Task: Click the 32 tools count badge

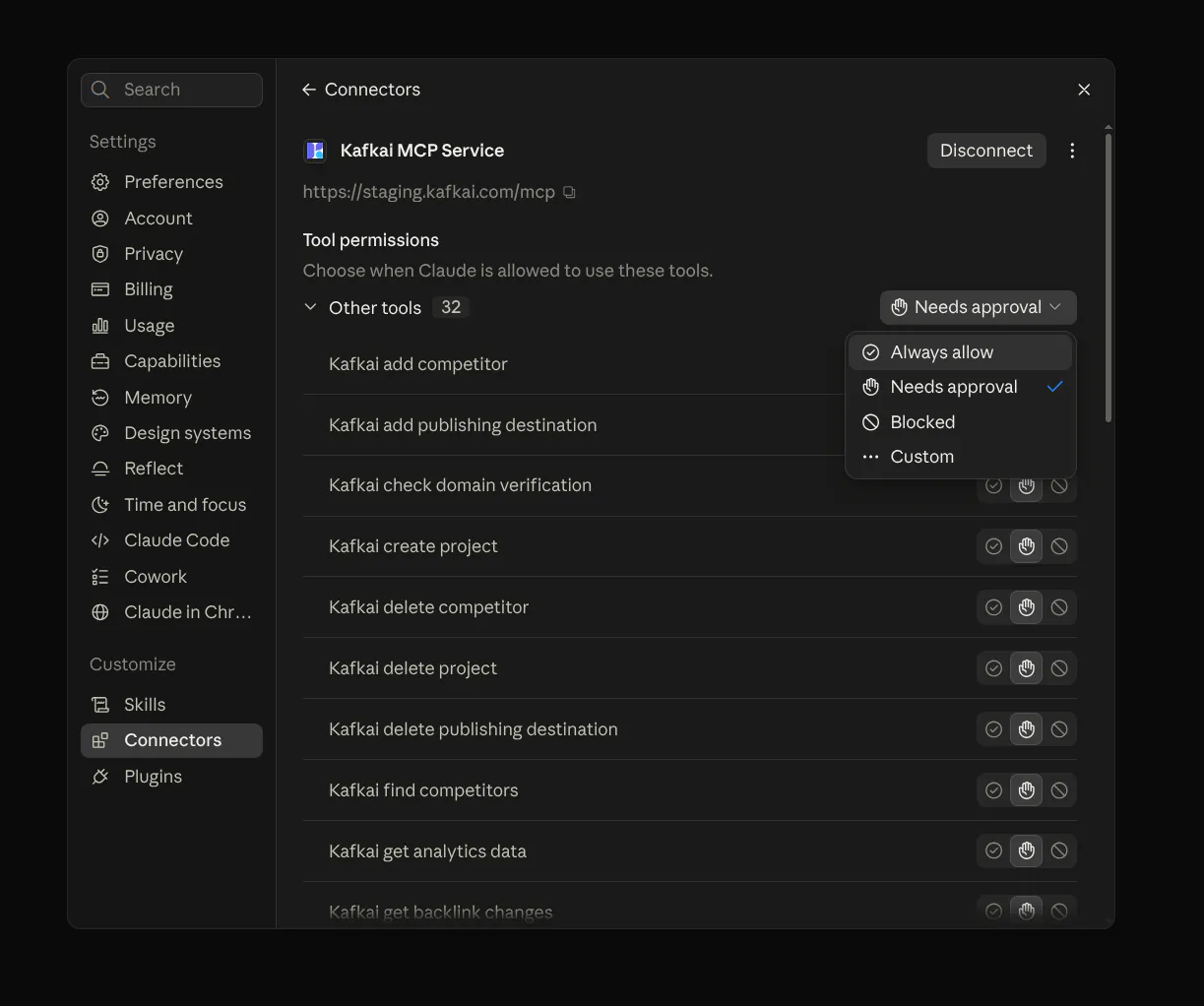Action: [x=451, y=307]
